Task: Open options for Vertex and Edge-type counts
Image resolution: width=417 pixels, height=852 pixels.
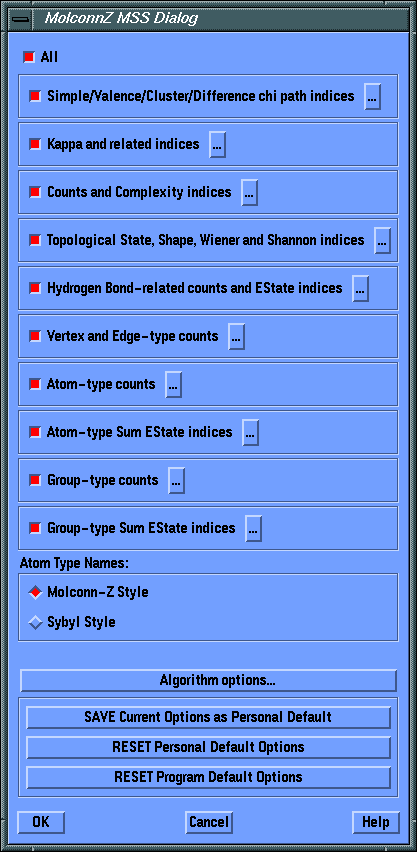Action: click(x=236, y=336)
